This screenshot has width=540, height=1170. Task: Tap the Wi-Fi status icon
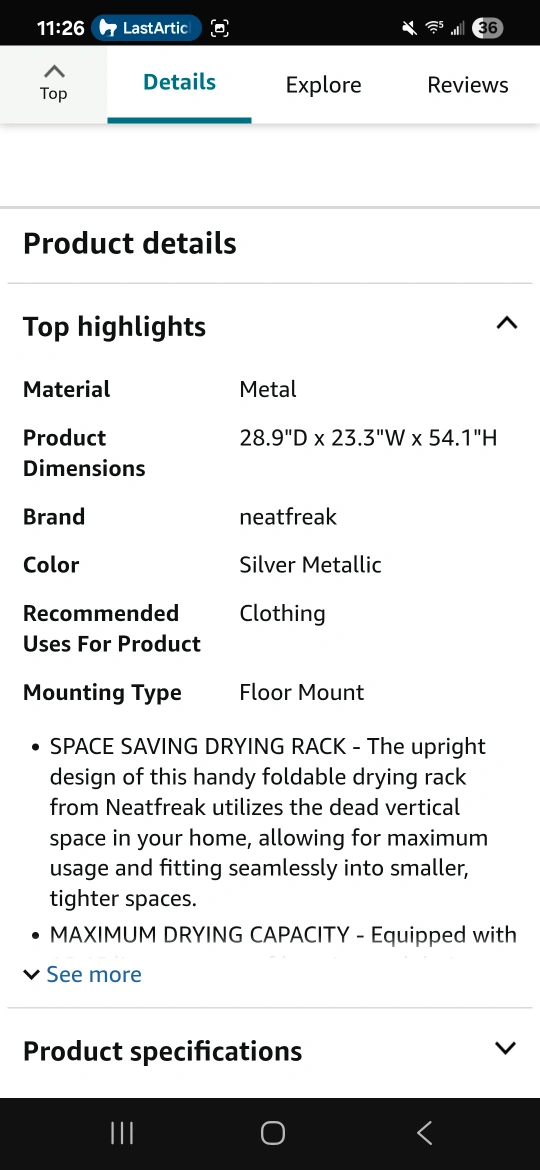pos(434,28)
